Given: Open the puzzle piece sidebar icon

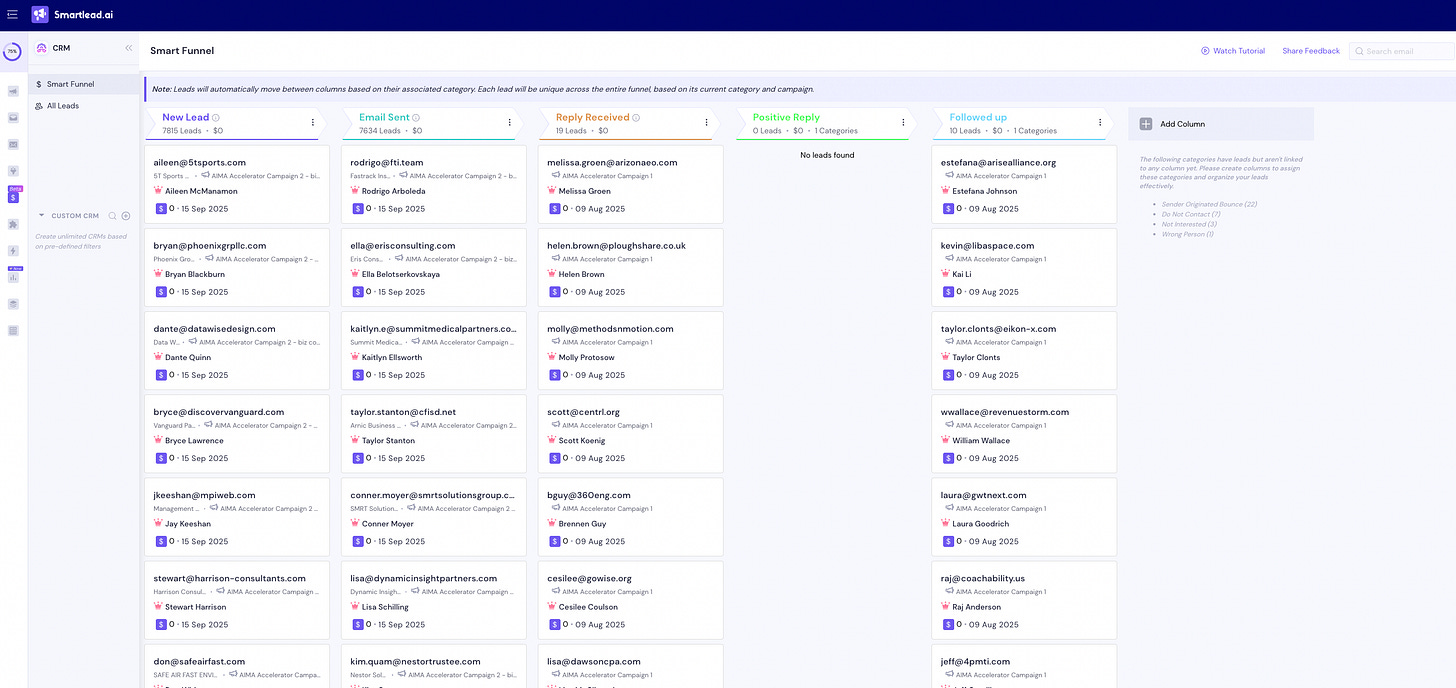Looking at the screenshot, I should coord(13,224).
